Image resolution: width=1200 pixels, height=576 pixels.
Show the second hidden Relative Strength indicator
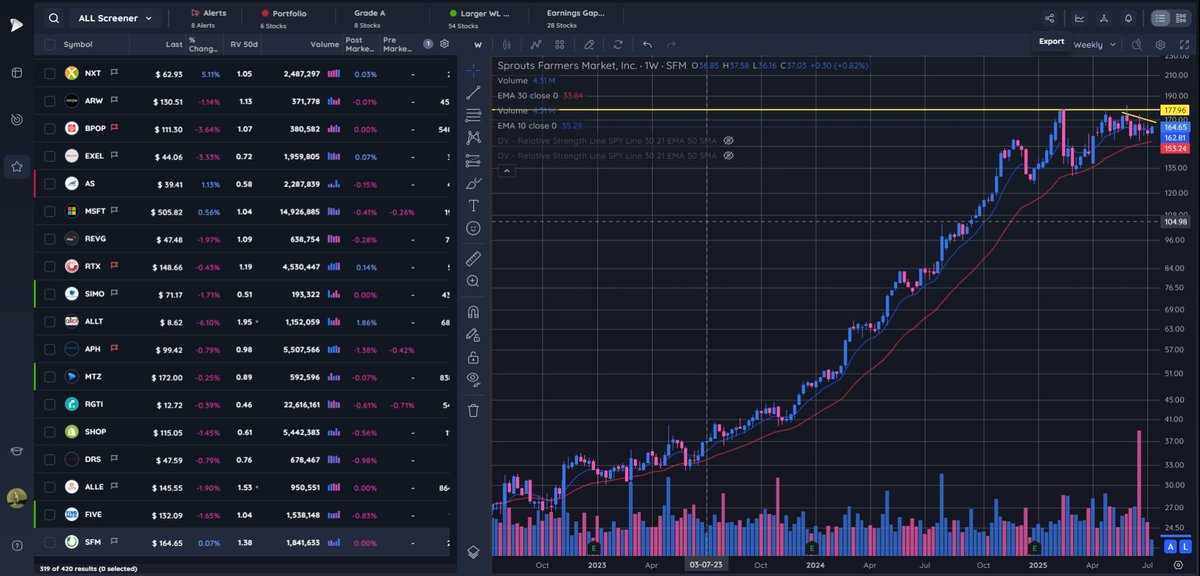729,156
